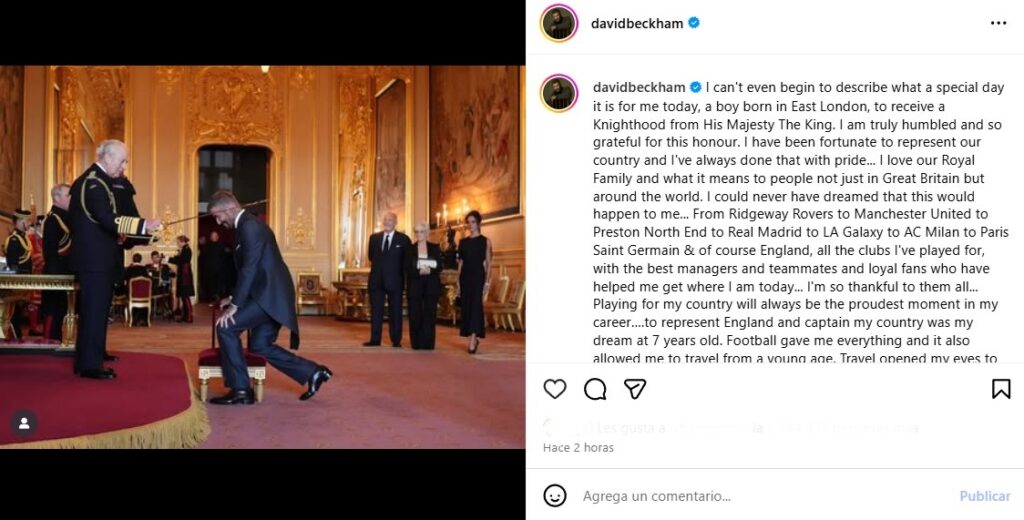
Task: Share the post with the paper plane icon
Action: tap(635, 389)
